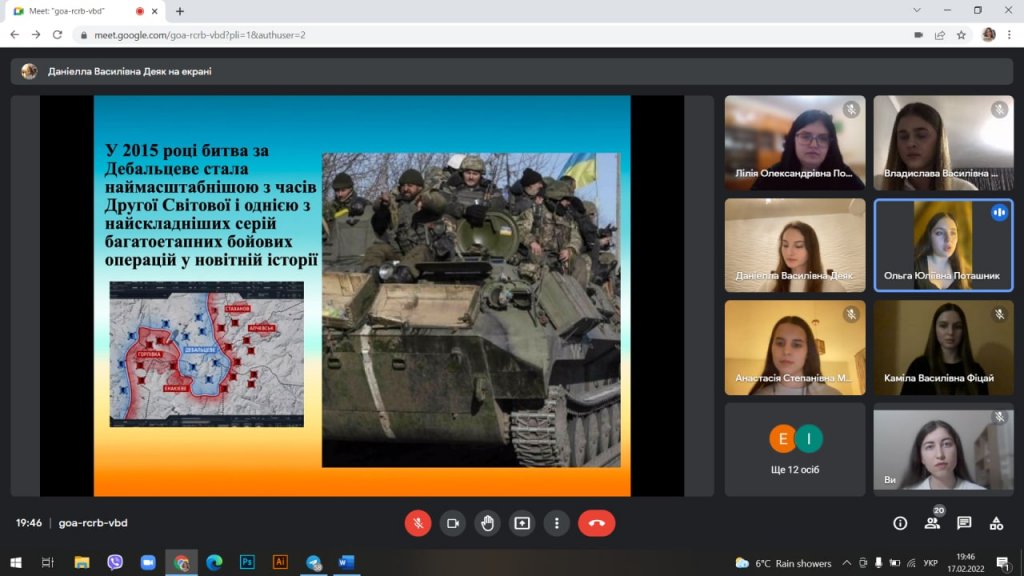Click the Ольга Юліївна Поташник video tile
Image resolution: width=1024 pixels, height=576 pixels.
942,245
